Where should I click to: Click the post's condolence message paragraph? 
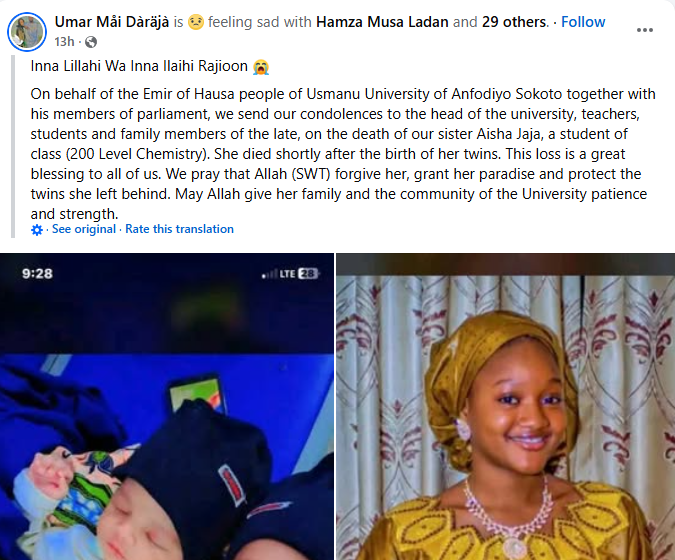(x=340, y=154)
